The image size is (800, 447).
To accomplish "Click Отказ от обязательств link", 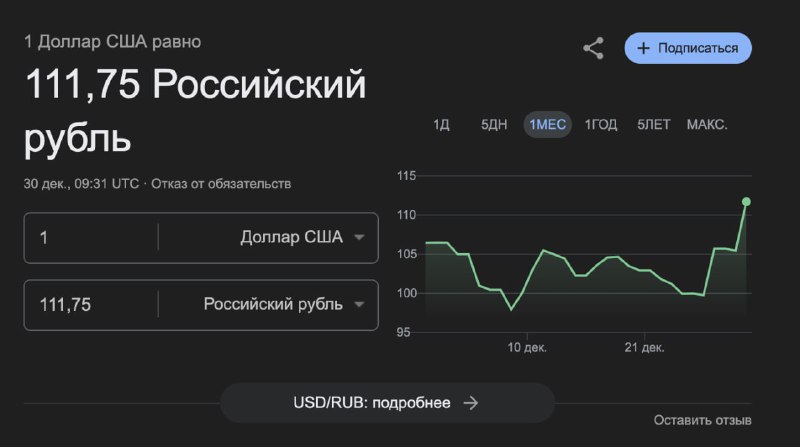I will [221, 184].
